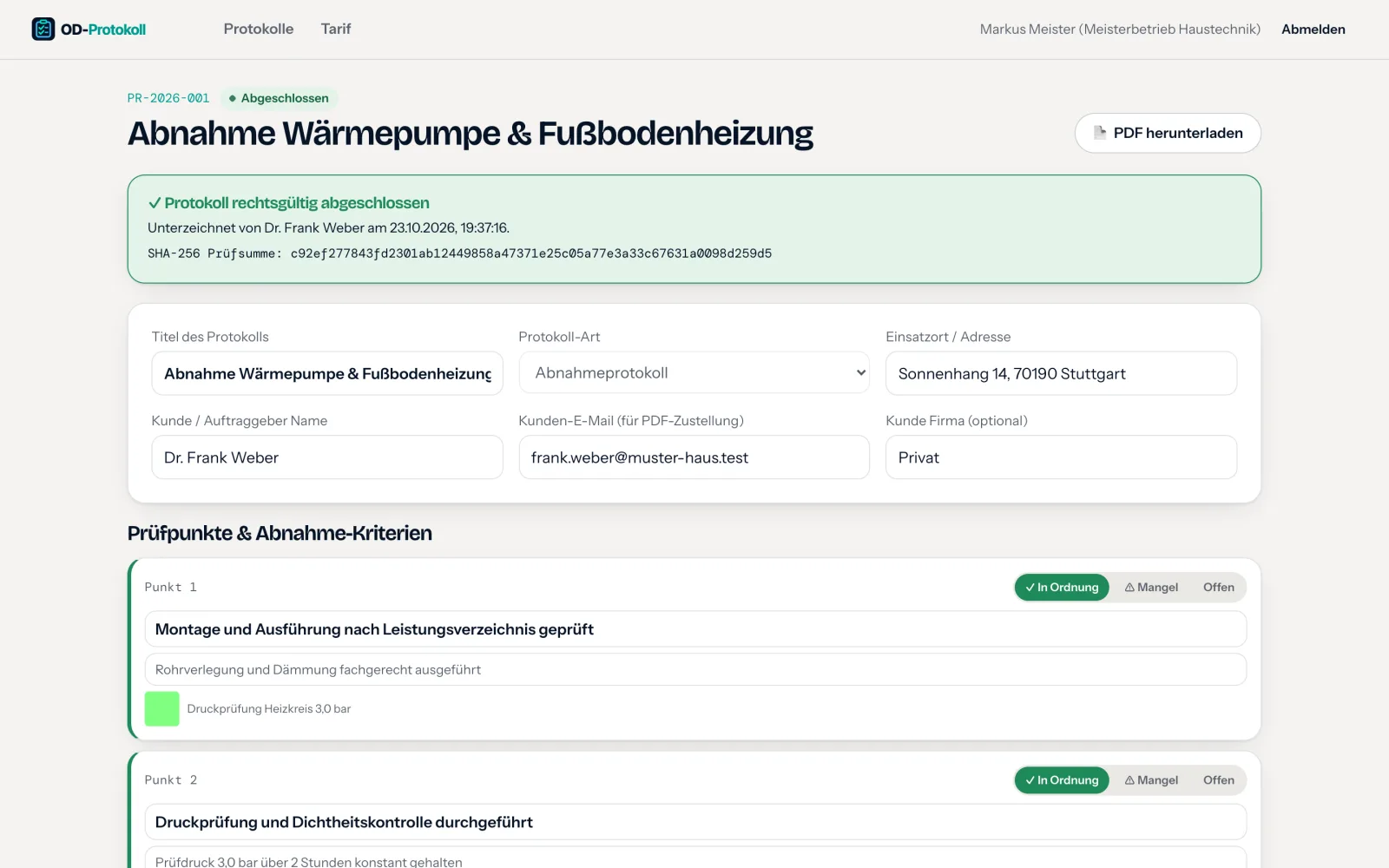Click the Kunden-E-Mail input field
This screenshot has height=868, width=1389.
[x=694, y=457]
